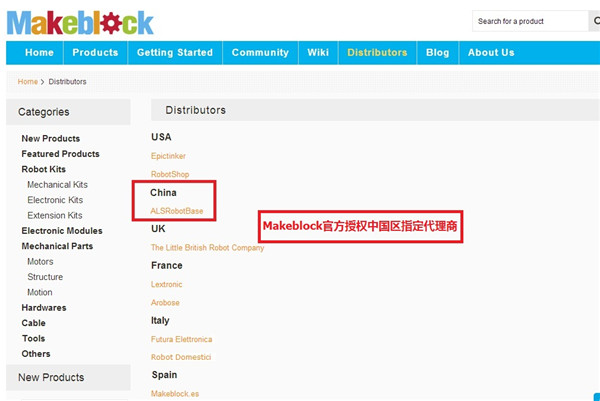This screenshot has width=600, height=401.
Task: Select the Distributors menu item
Action: [377, 52]
